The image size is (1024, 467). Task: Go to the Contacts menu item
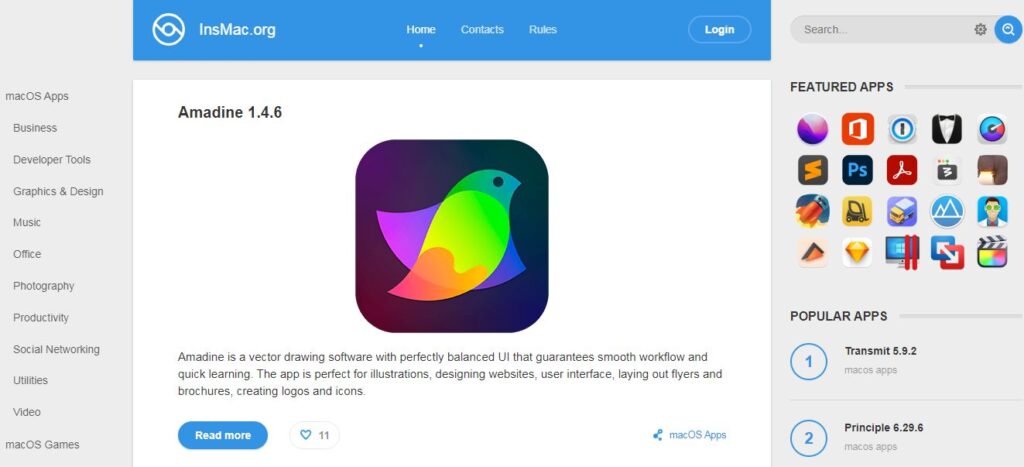482,29
